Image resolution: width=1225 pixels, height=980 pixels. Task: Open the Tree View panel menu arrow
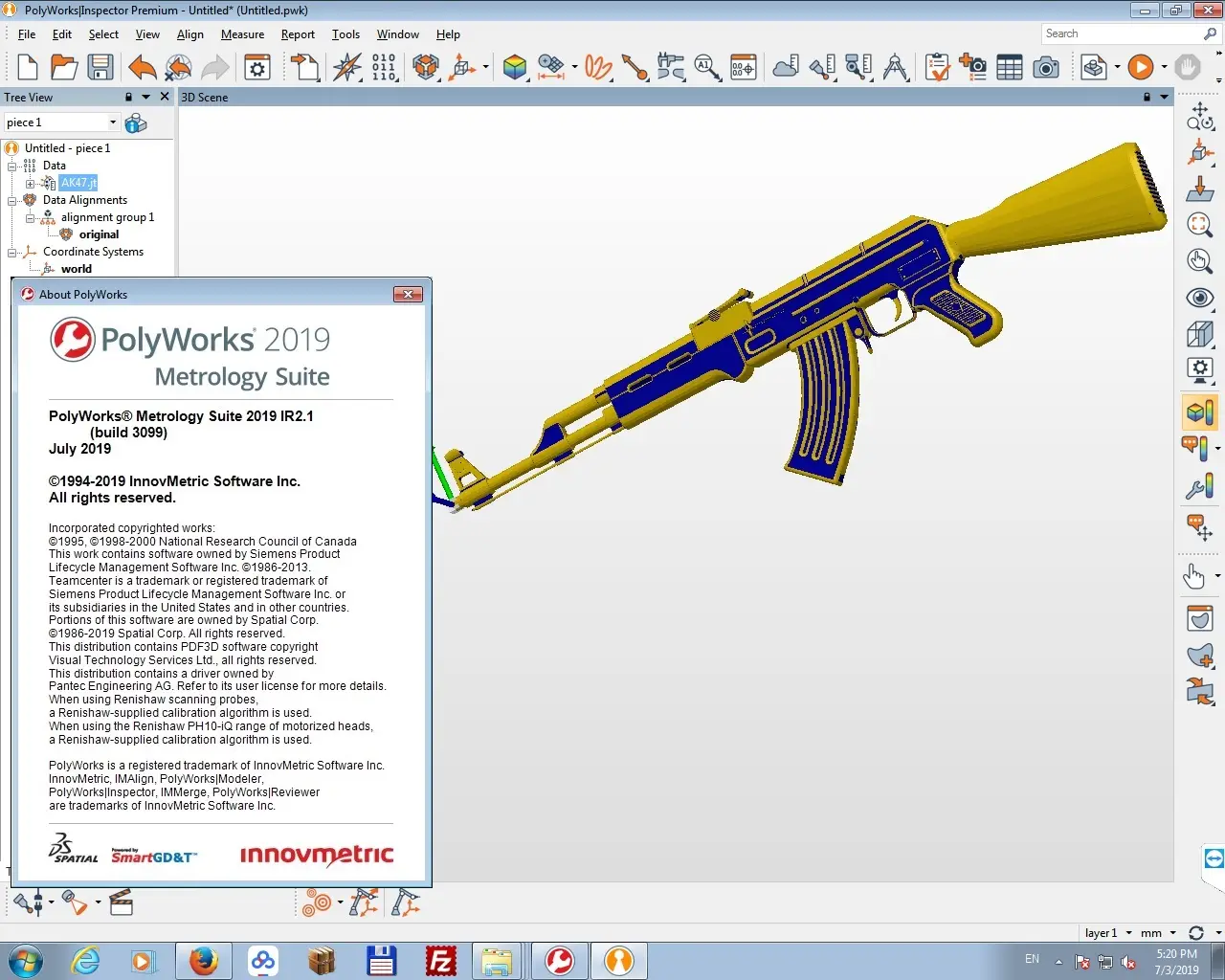(x=145, y=97)
